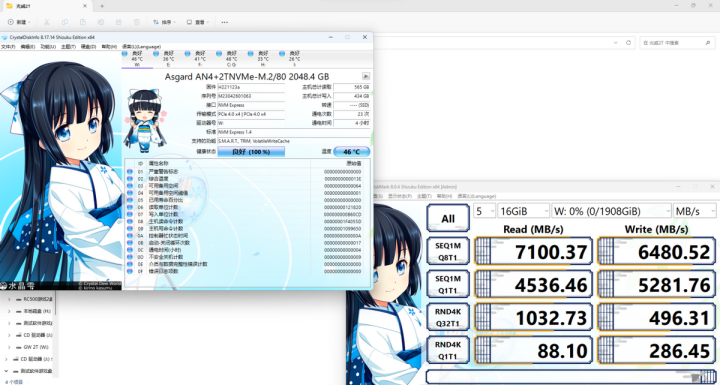
Task: Click status orb of SMART row 0F
Action: tap(129, 271)
